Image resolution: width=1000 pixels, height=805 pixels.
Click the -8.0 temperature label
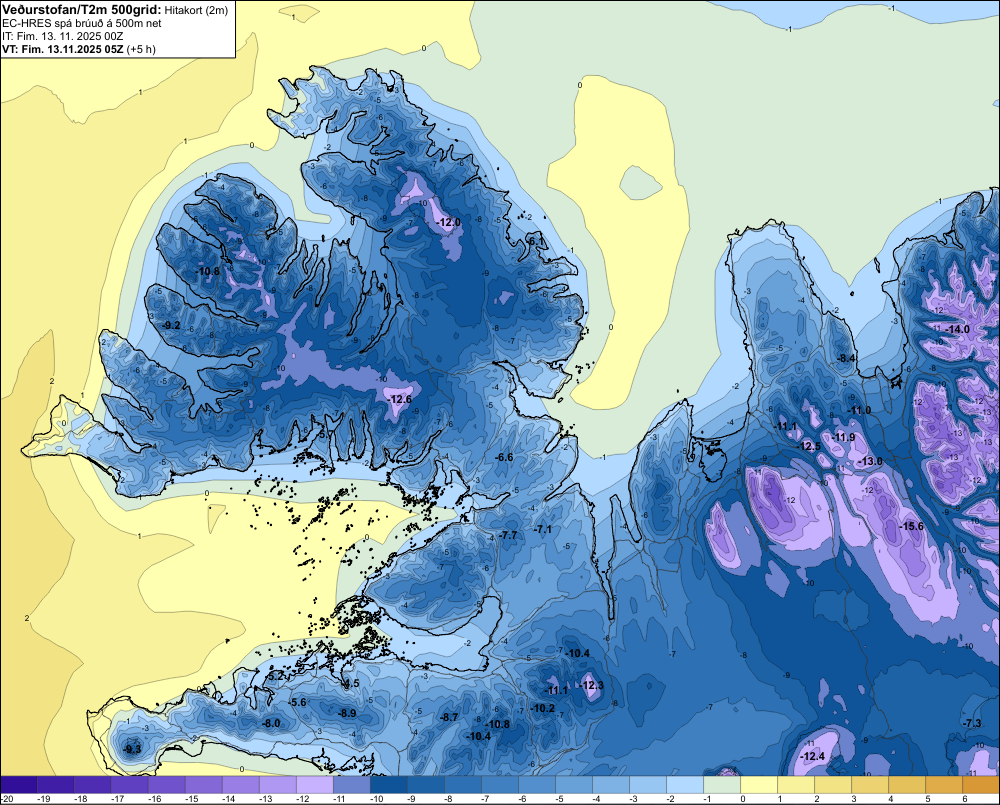coord(272,723)
